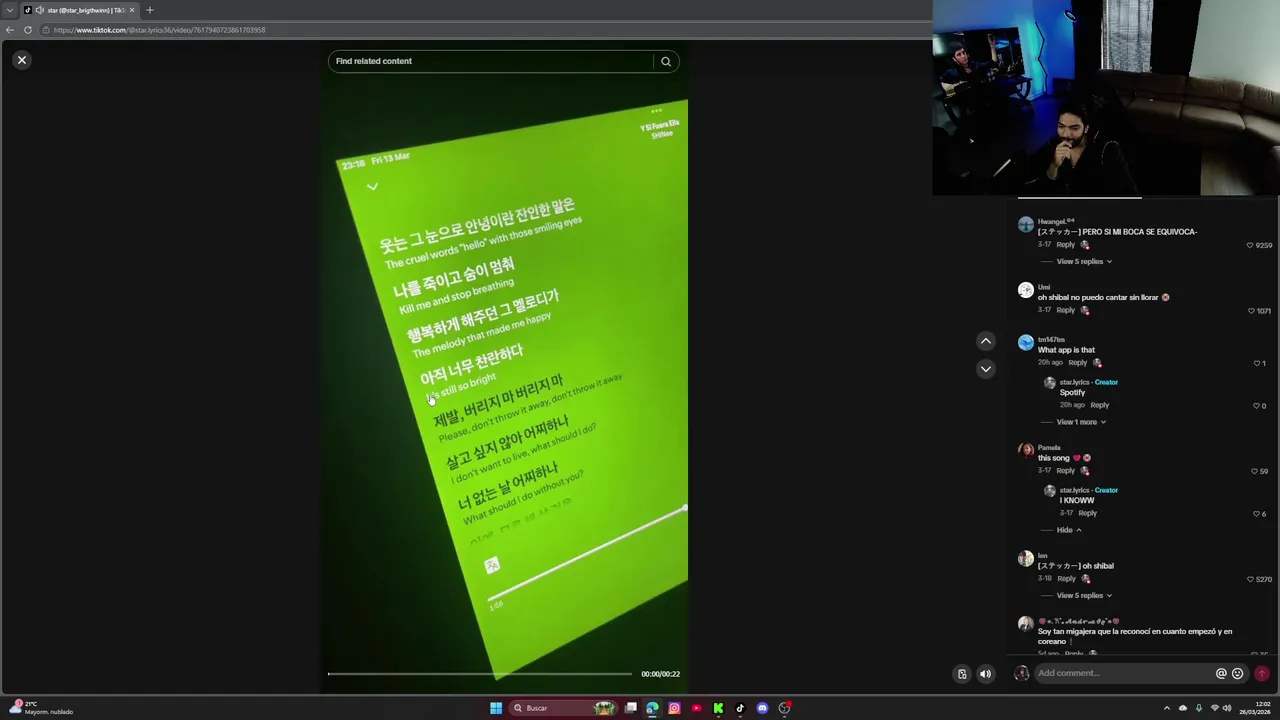Like creator's 'Spotify' reply
This screenshot has width=1280, height=720.
(1257, 406)
